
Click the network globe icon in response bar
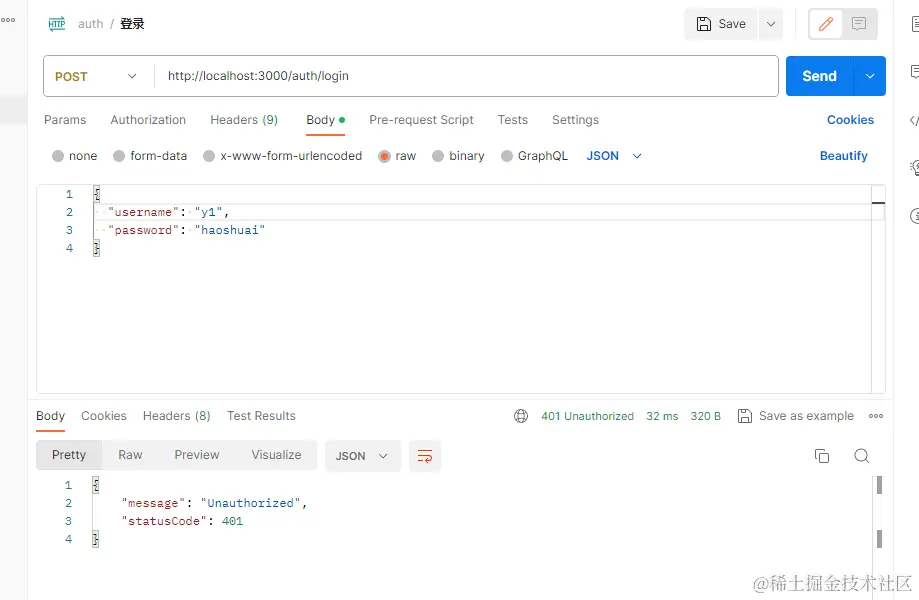(520, 416)
